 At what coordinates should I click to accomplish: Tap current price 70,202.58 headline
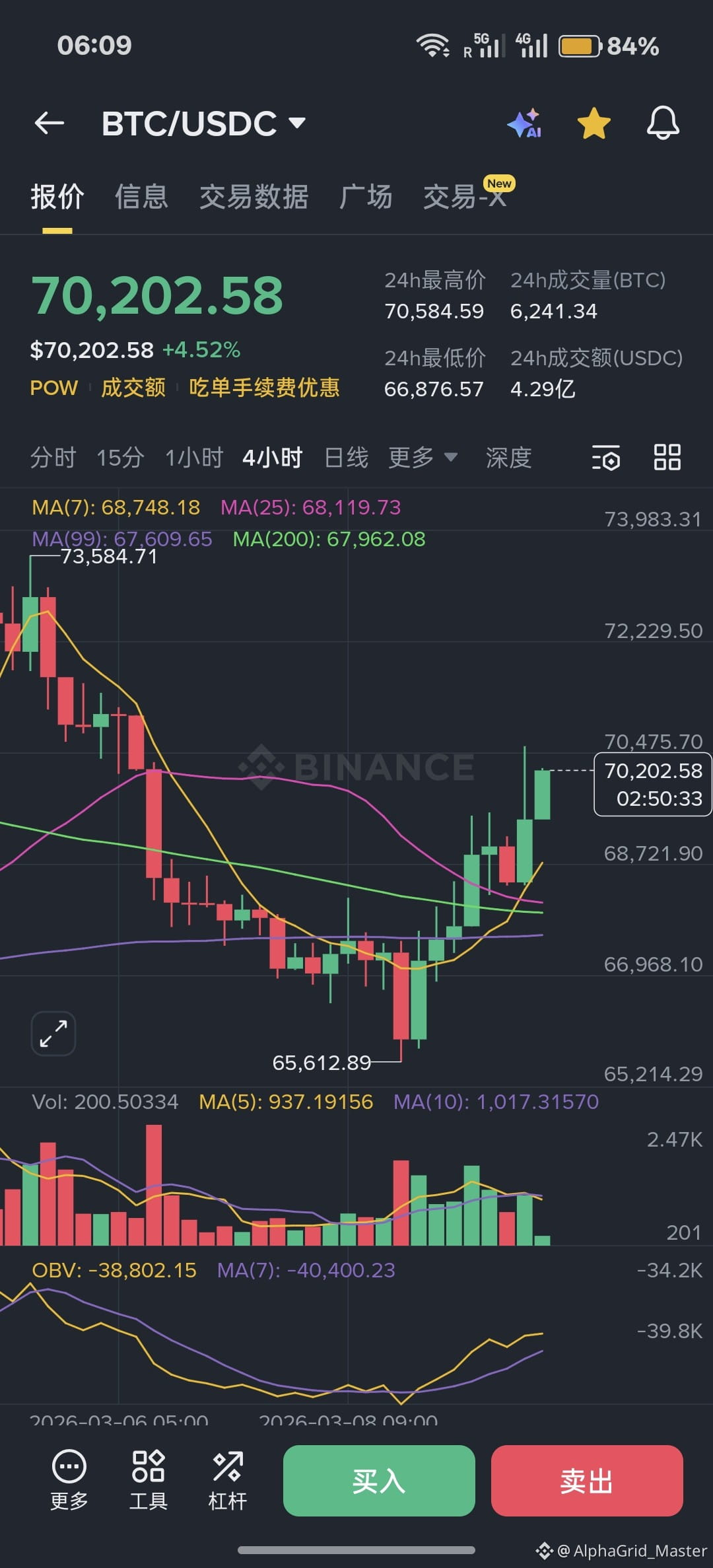pos(158,295)
